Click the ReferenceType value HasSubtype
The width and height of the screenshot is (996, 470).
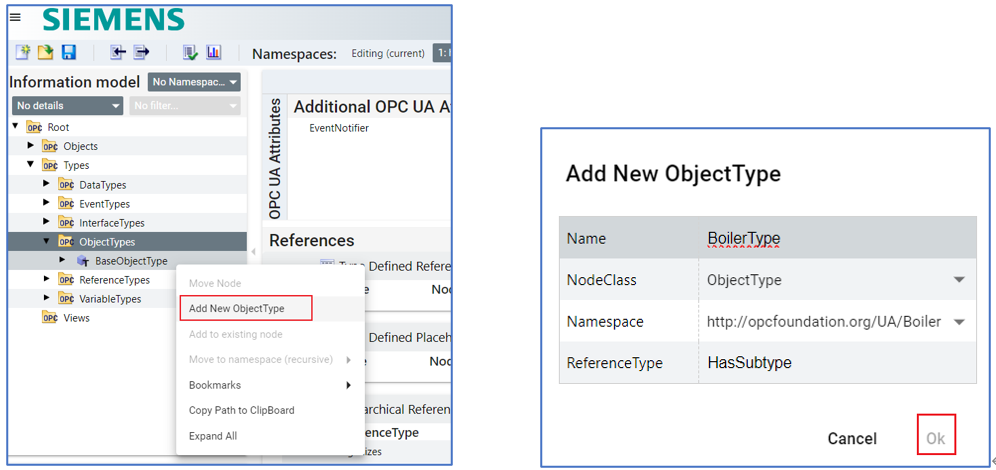click(x=749, y=363)
